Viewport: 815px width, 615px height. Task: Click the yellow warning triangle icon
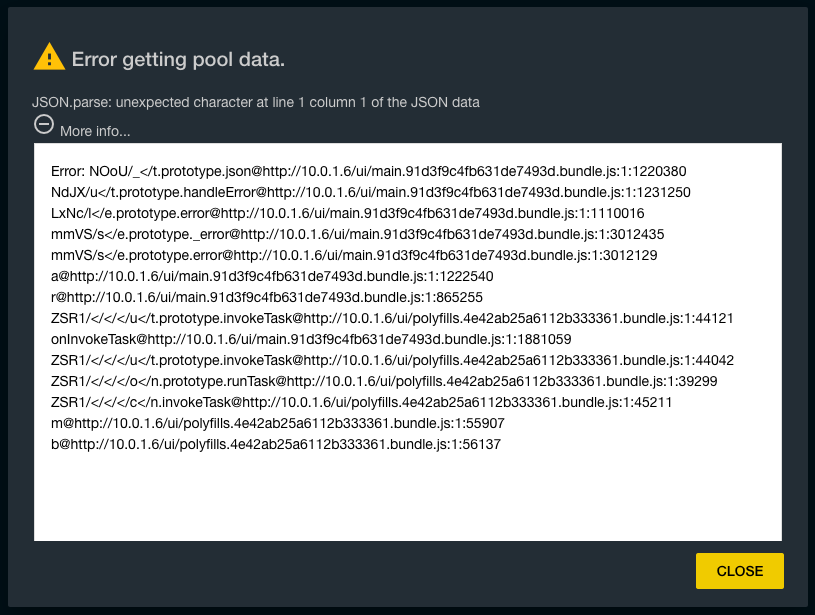point(49,57)
